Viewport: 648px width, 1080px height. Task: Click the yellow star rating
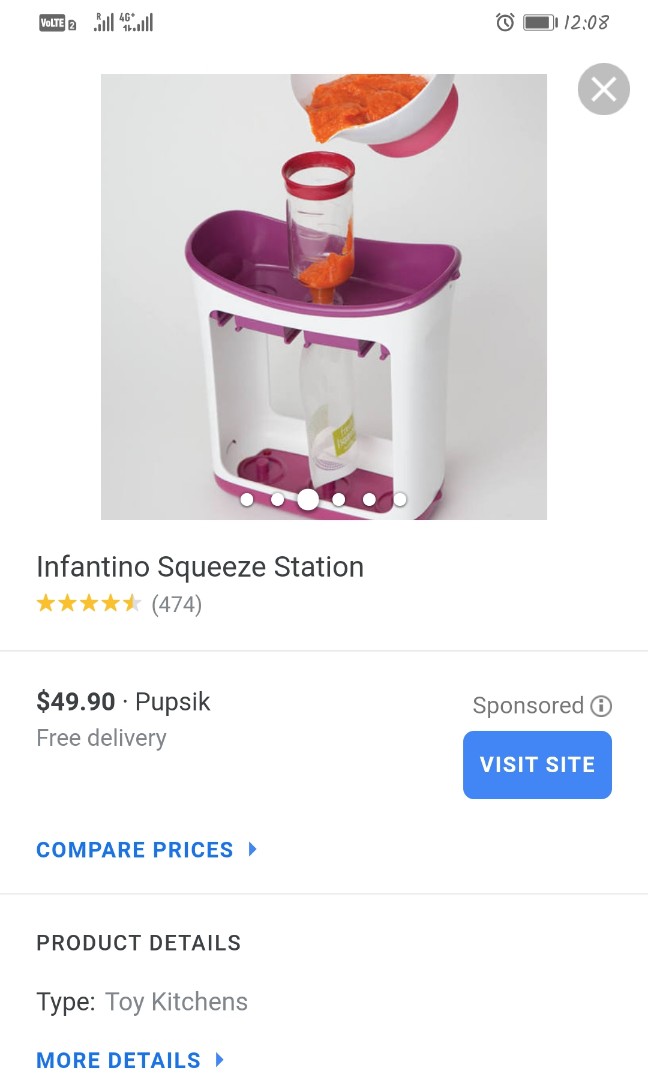point(88,604)
